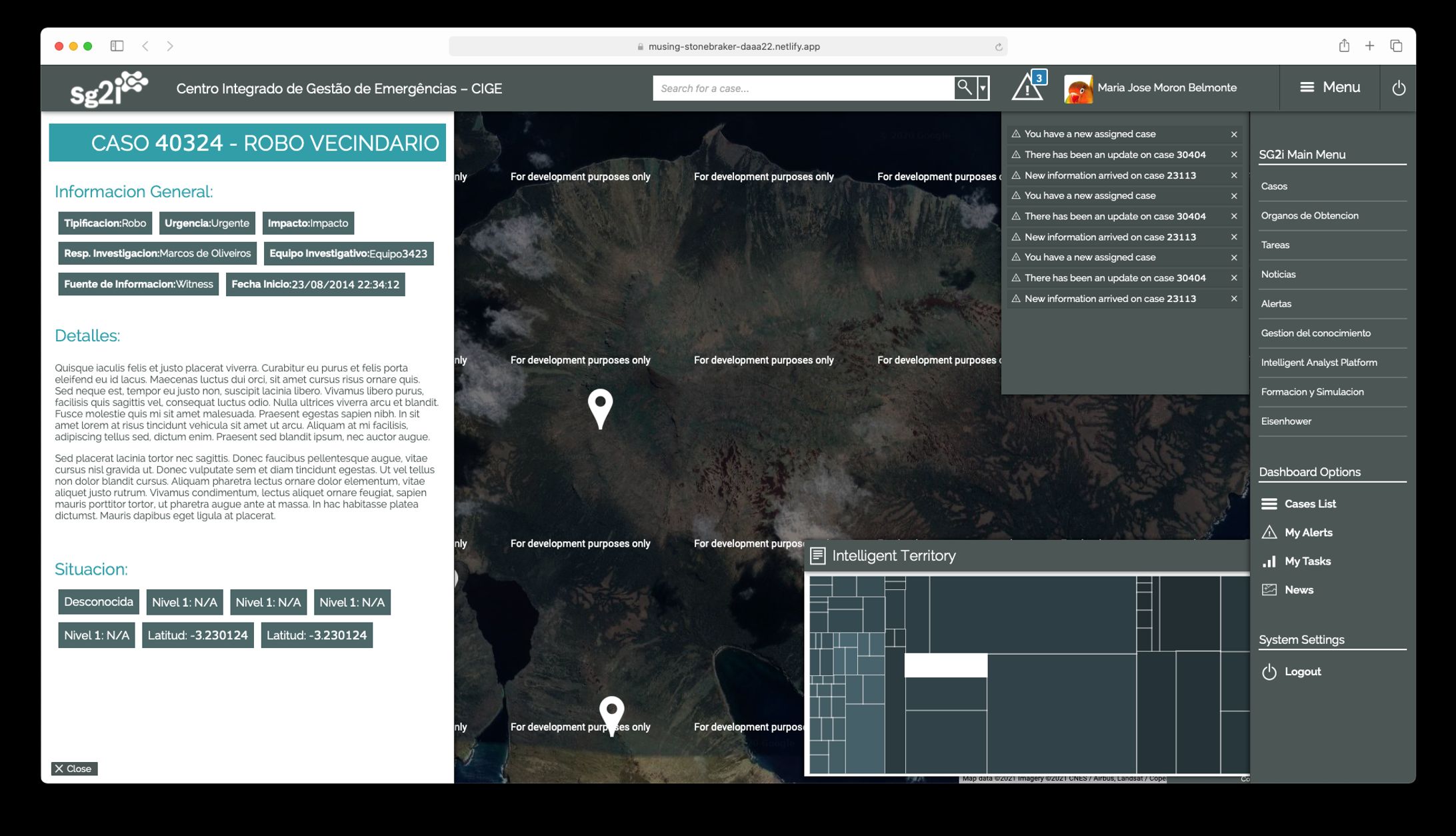Viewport: 1456px width, 836px height.
Task: Expand the search options dropdown arrow
Action: 983,88
